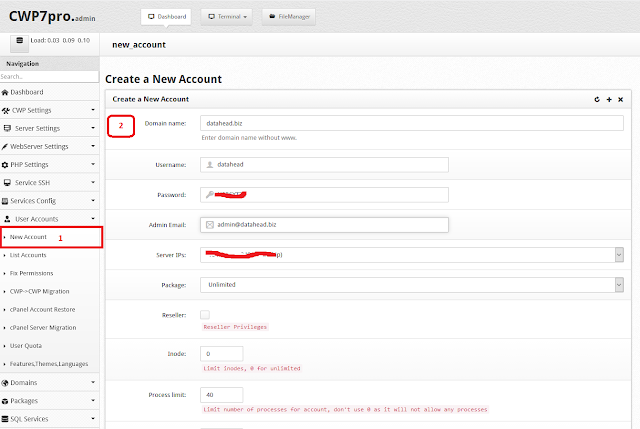Screen dimensions: 640x429
Task: Open cPanel Account Restore
Action: 42,309
